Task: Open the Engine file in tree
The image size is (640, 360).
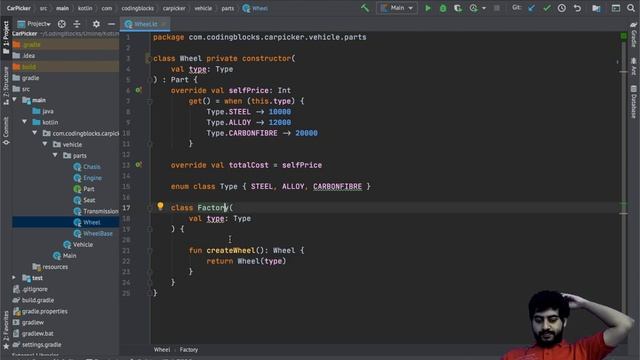Action: pos(88,178)
